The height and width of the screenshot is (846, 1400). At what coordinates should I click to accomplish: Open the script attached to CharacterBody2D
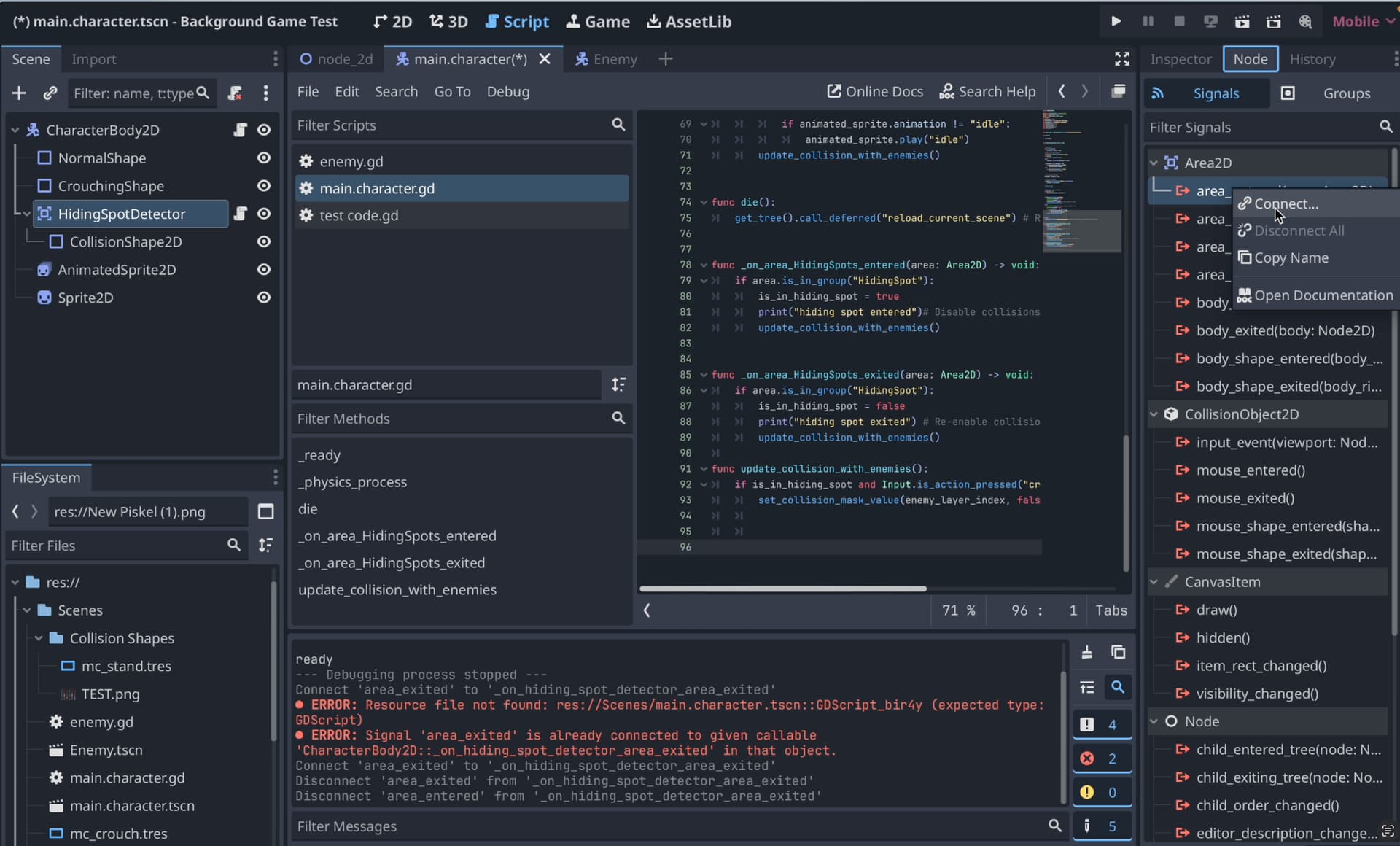240,130
